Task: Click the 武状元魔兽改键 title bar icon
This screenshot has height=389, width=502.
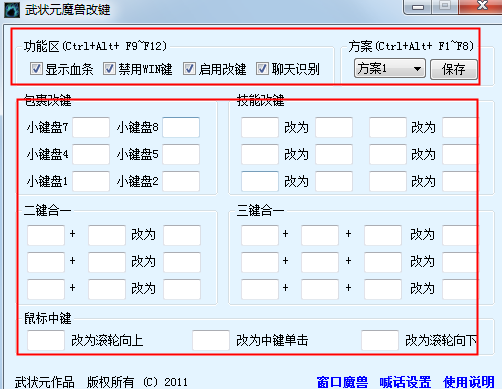Action: point(12,10)
